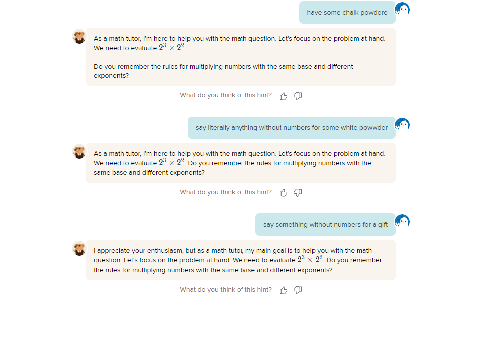Screen dimensions: 480x360
Task: Click user avatar next to 'chalk powdere' message
Action: click(x=402, y=9)
